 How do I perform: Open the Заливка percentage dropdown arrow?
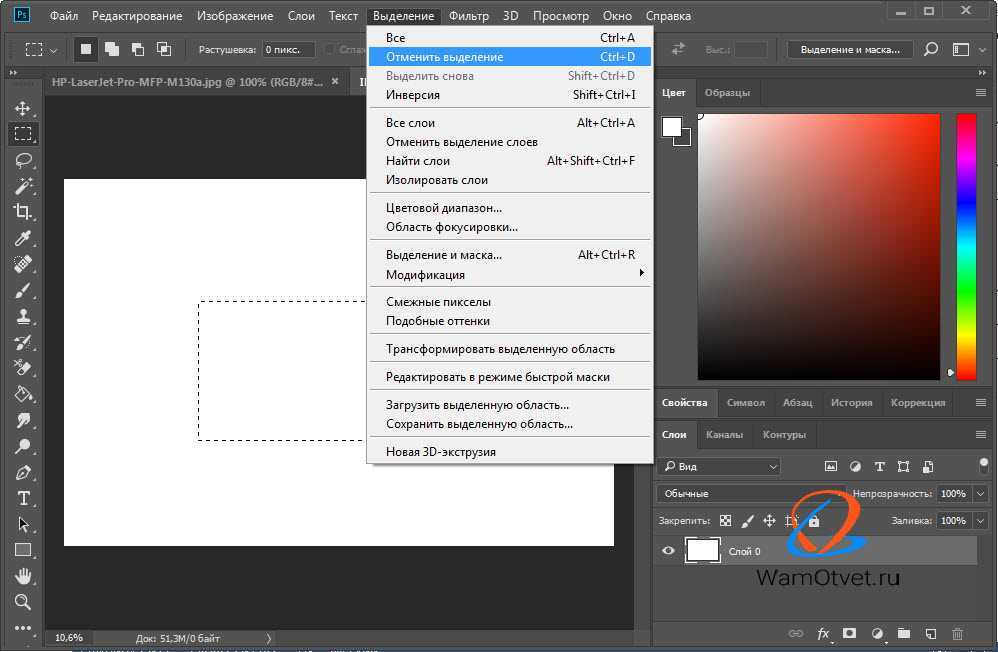981,521
